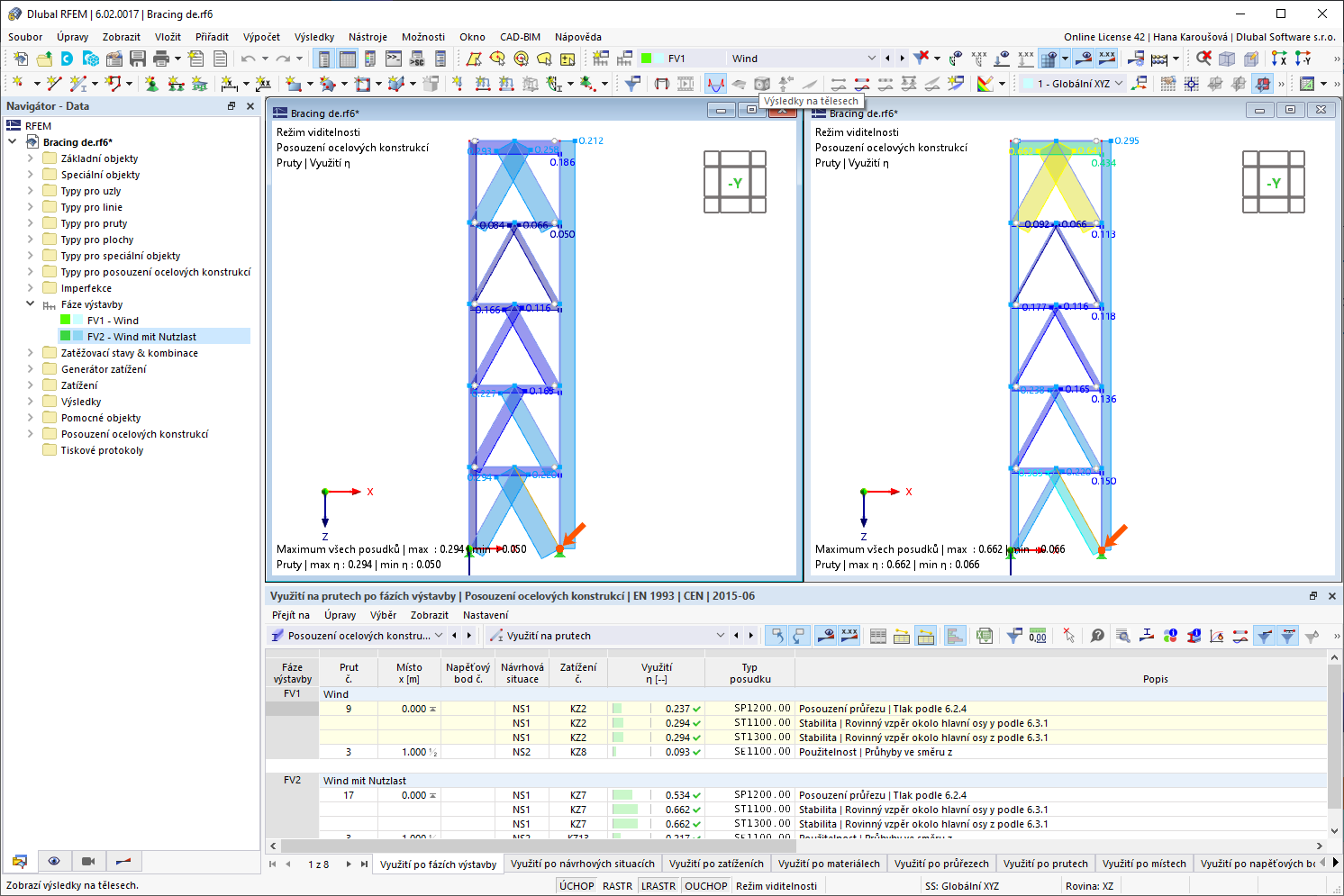This screenshot has width=1344, height=896.
Task: Click the camera icon at navigator bottom
Action: point(88,862)
